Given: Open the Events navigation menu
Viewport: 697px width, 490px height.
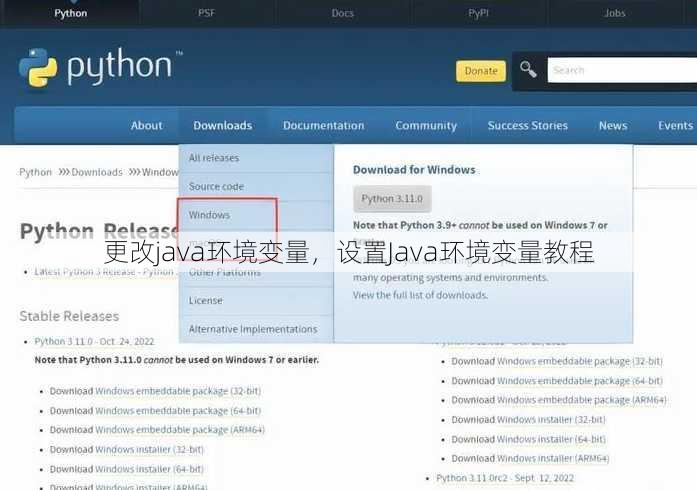Looking at the screenshot, I should pos(675,126).
